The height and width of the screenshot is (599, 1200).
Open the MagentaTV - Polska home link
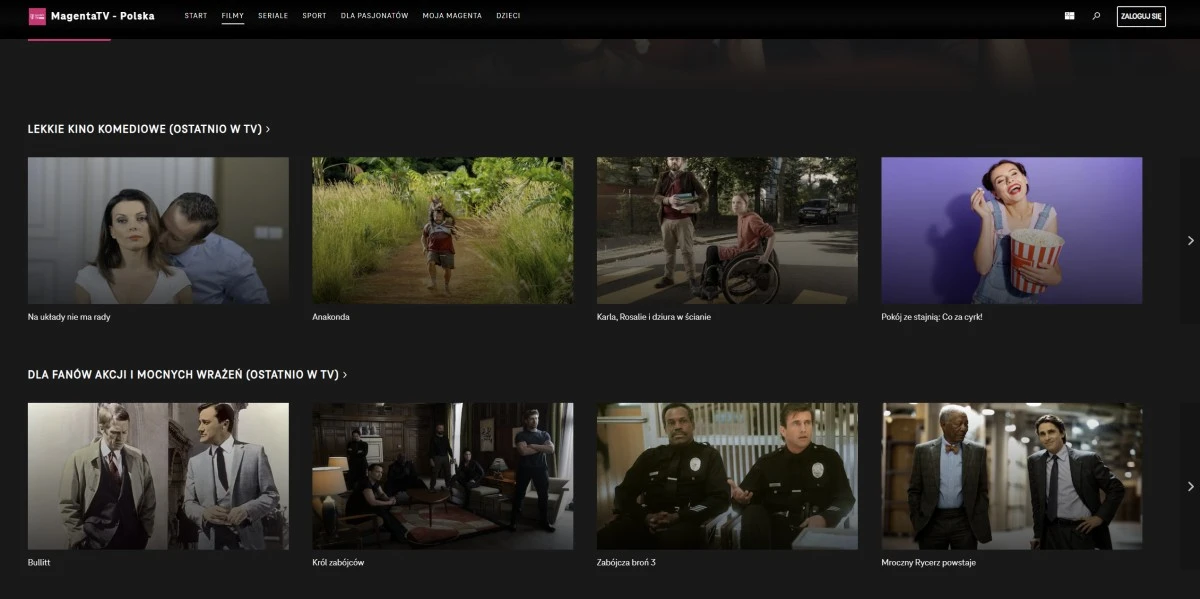(102, 16)
